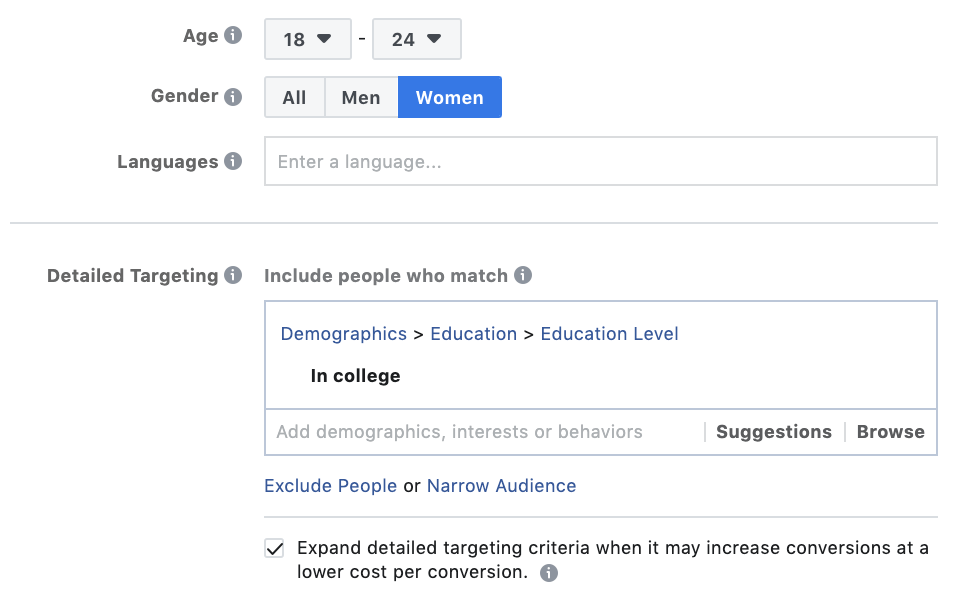Click the Education breadcrumb link
The image size is (956, 610).
[x=473, y=334]
